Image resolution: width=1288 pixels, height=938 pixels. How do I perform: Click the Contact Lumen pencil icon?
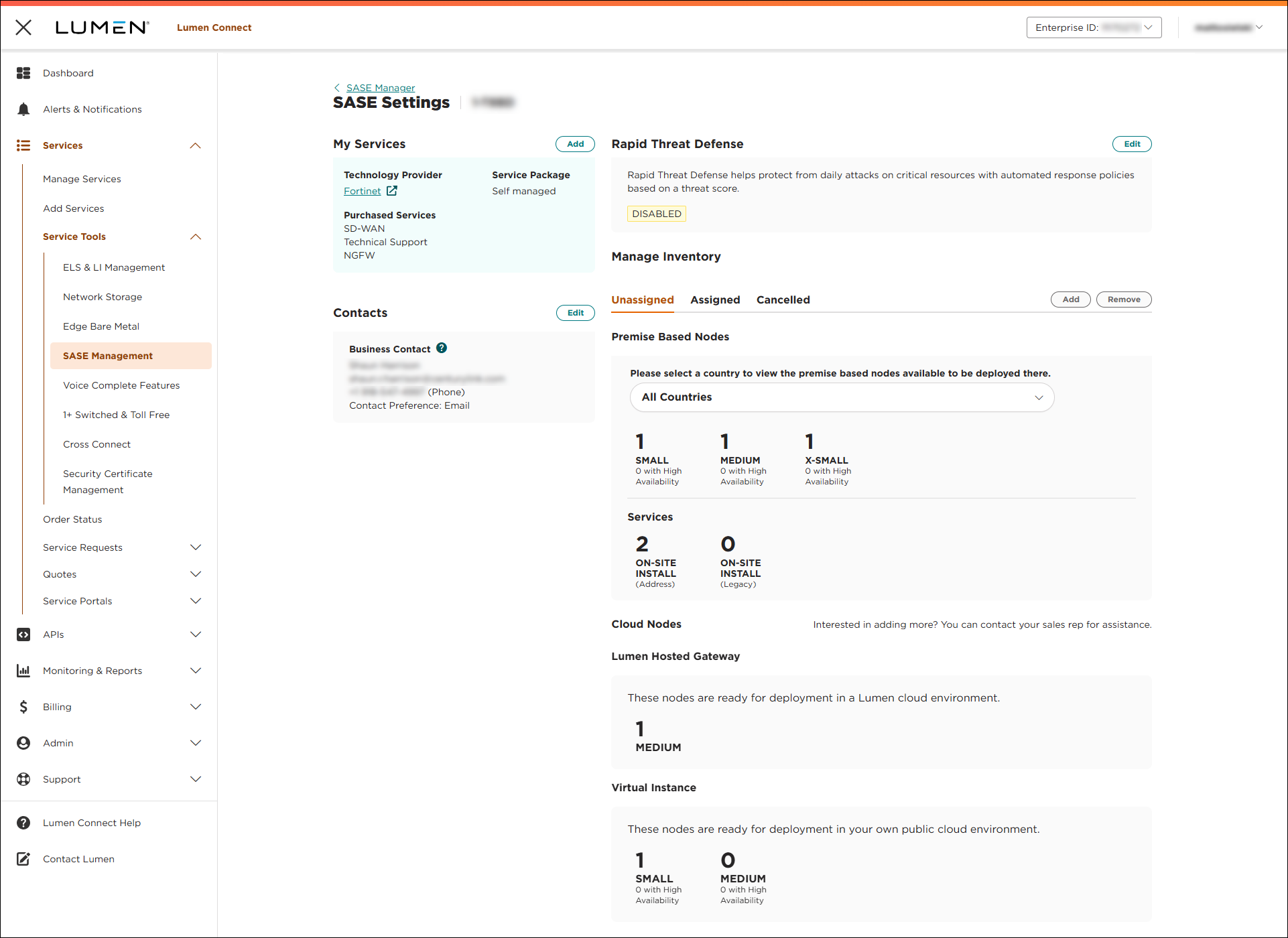[x=23, y=859]
